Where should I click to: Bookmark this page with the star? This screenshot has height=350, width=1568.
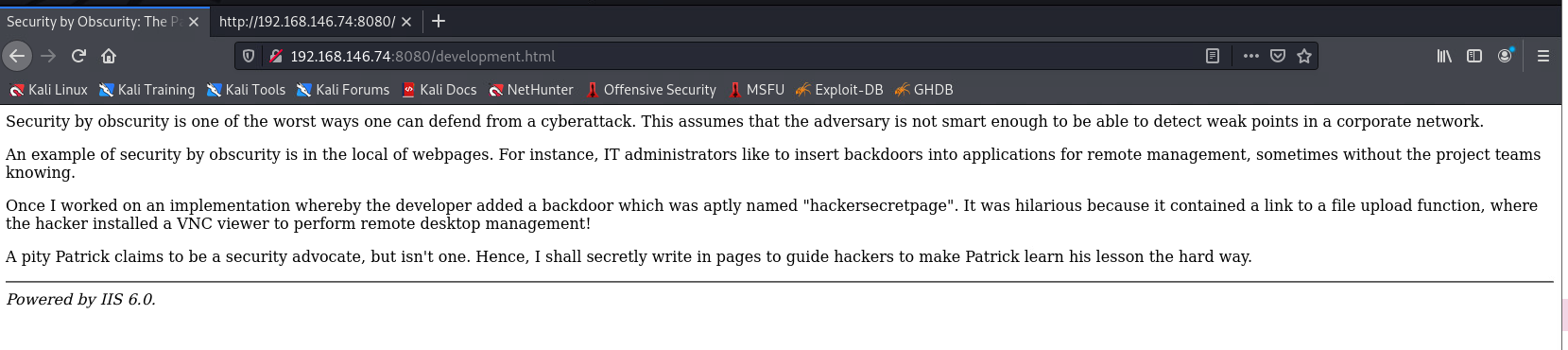click(1304, 56)
